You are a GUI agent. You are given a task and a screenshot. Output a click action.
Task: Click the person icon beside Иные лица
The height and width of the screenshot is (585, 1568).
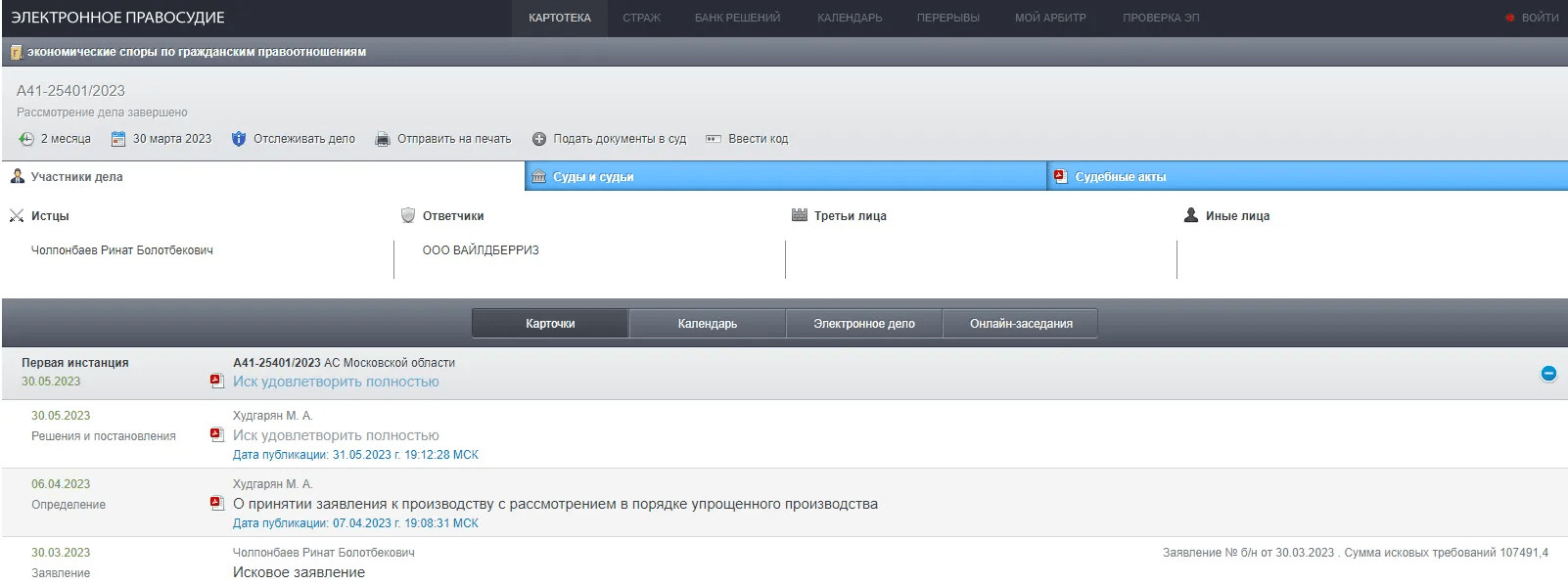pyautogui.click(x=1191, y=215)
